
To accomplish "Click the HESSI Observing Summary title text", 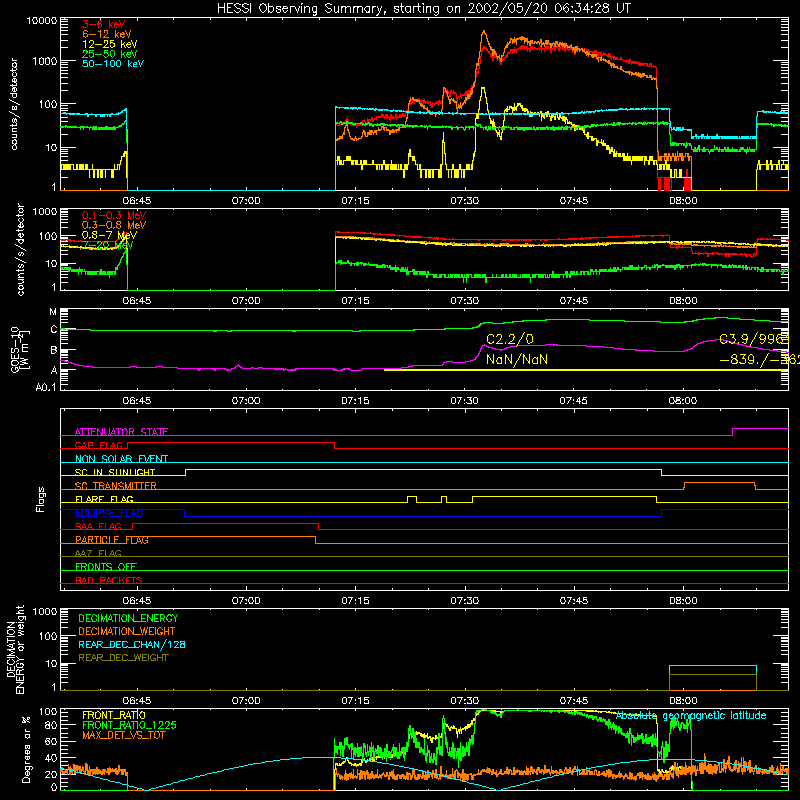I will pyautogui.click(x=423, y=8).
